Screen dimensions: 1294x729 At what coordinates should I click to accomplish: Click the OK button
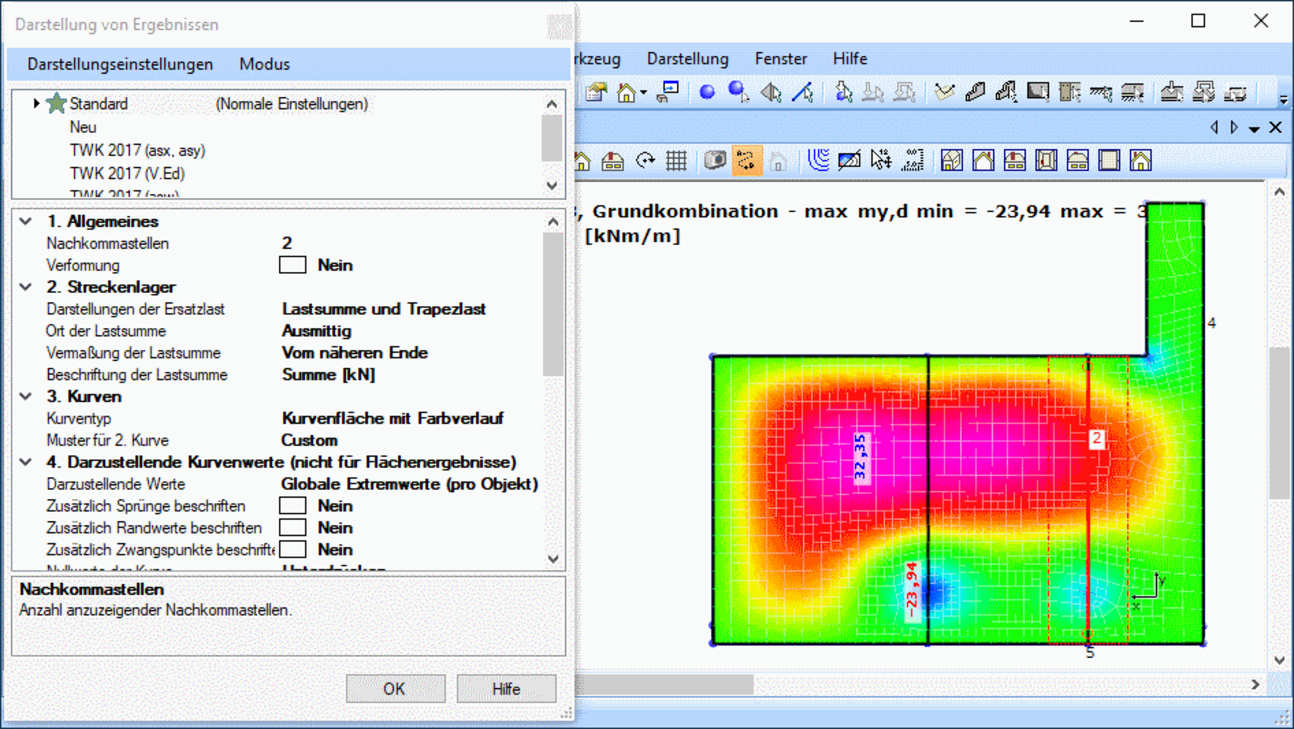395,689
